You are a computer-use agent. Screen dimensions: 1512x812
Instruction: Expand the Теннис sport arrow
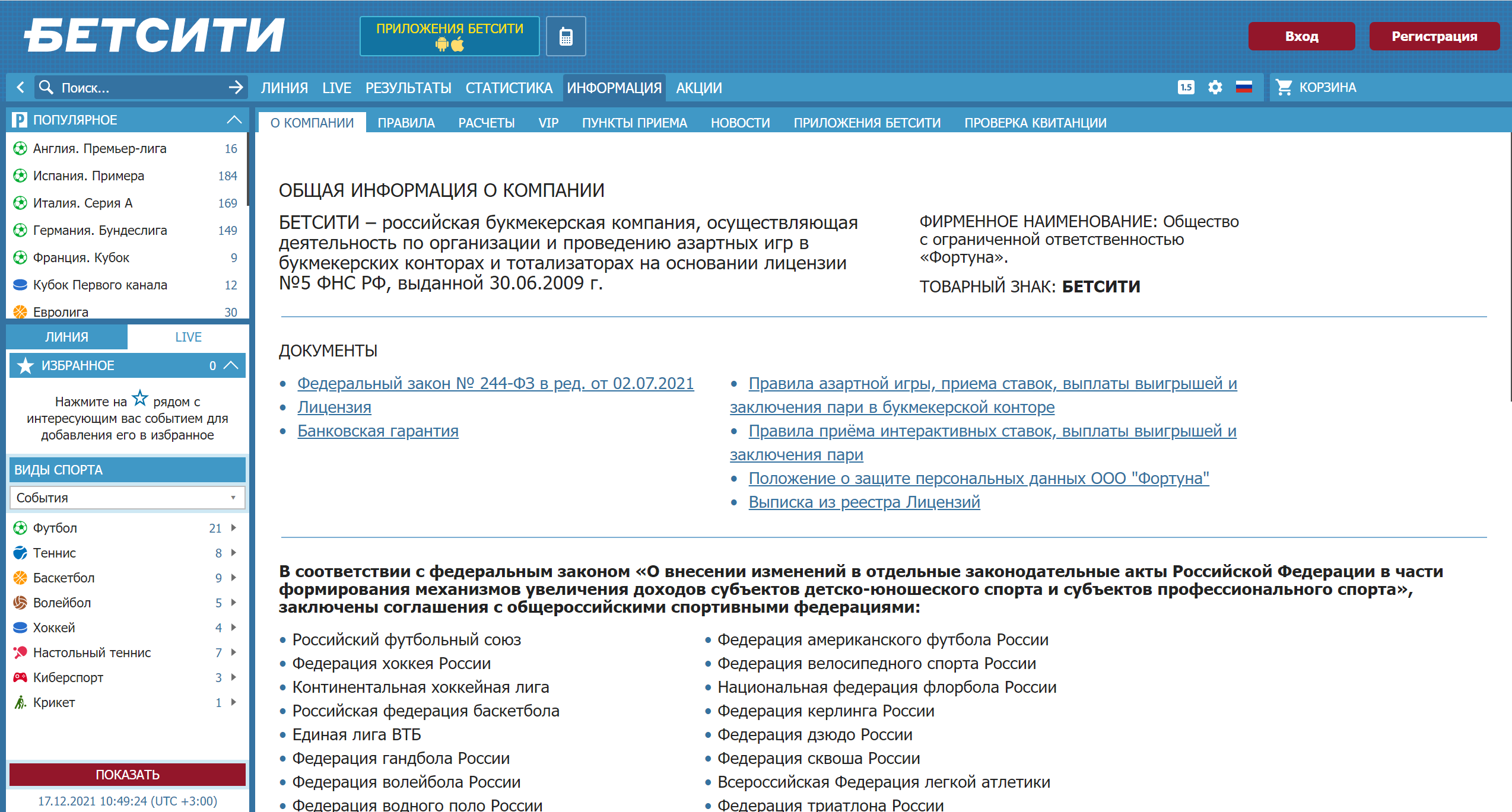233,553
